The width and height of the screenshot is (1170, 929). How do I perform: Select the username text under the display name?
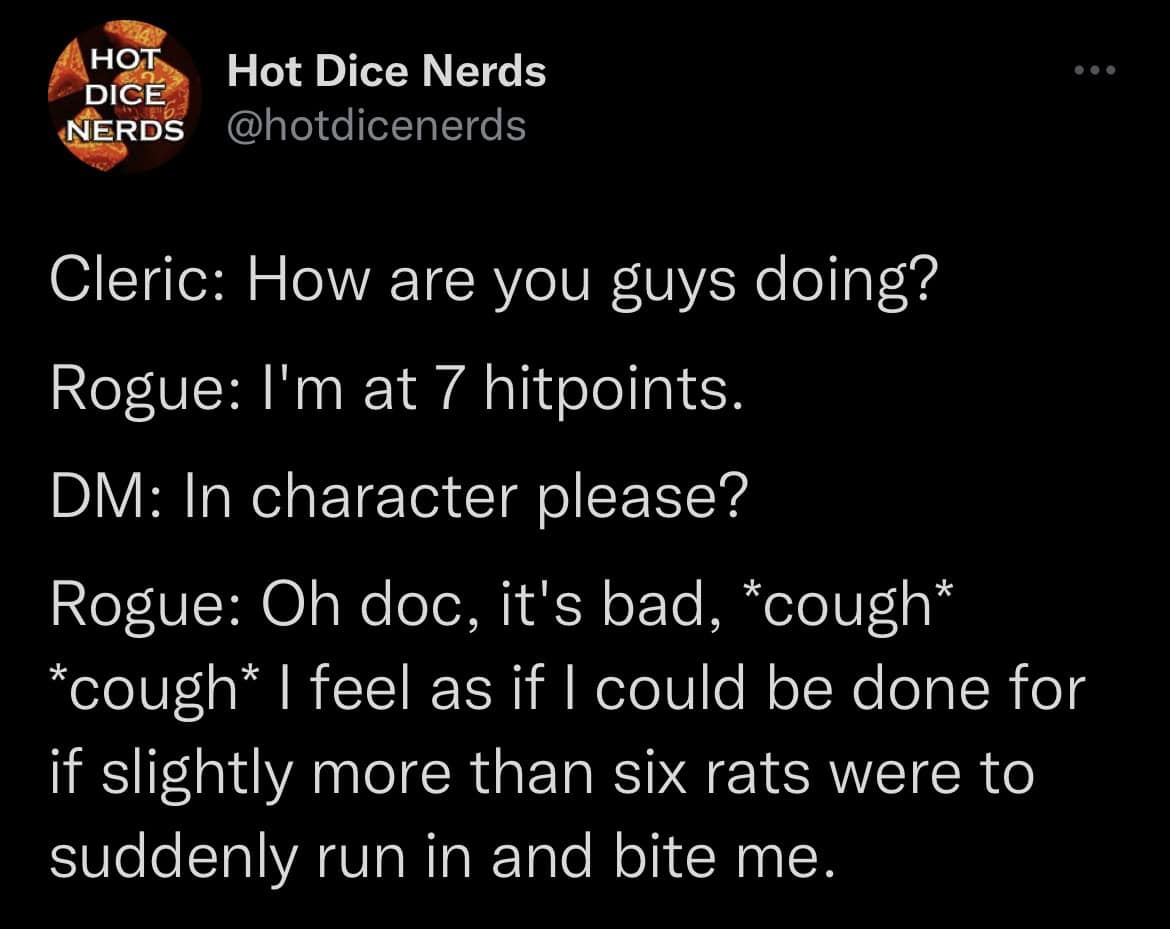(x=378, y=124)
